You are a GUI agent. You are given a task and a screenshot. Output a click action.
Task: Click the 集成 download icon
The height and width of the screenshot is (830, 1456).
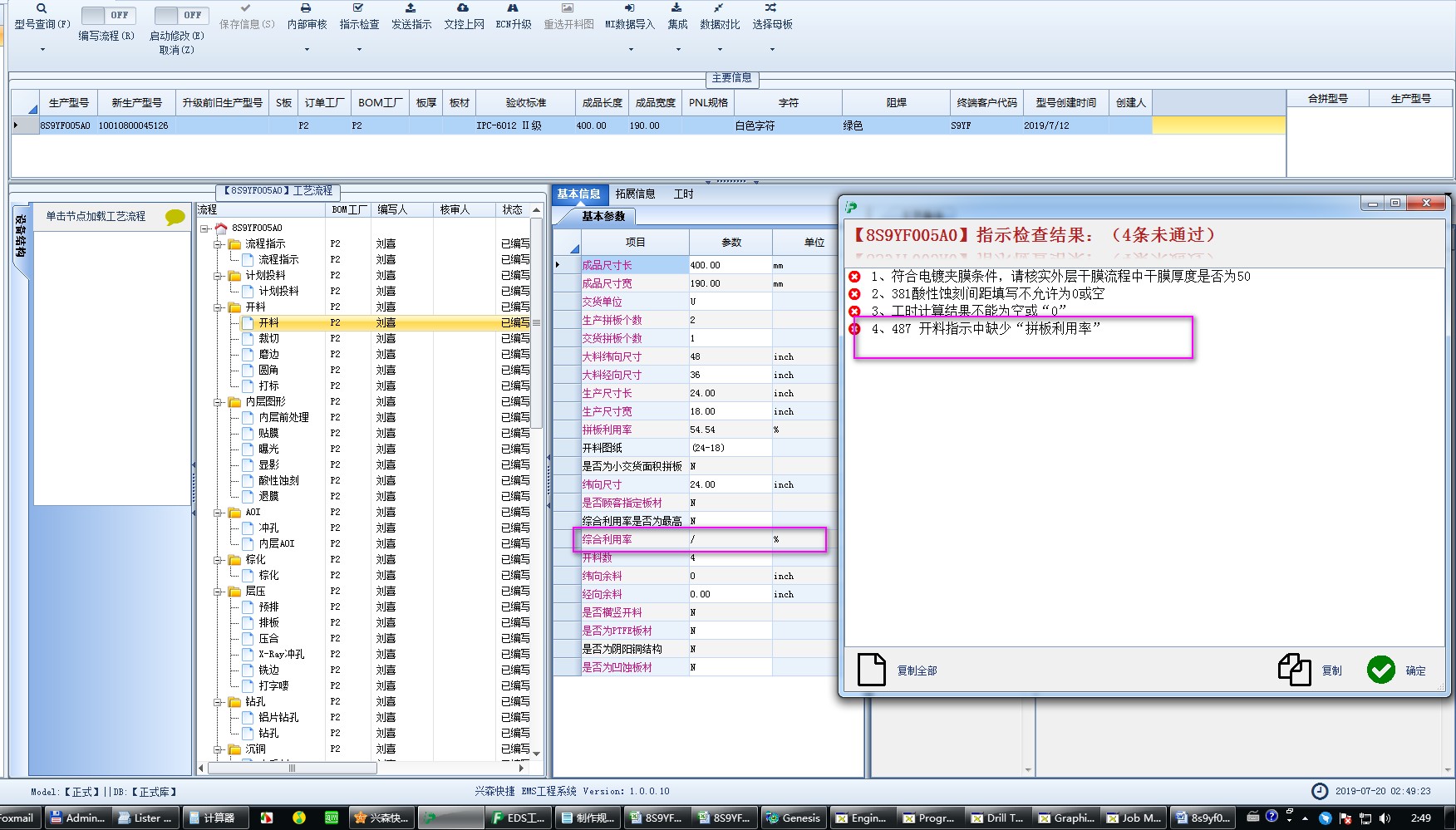676,7
